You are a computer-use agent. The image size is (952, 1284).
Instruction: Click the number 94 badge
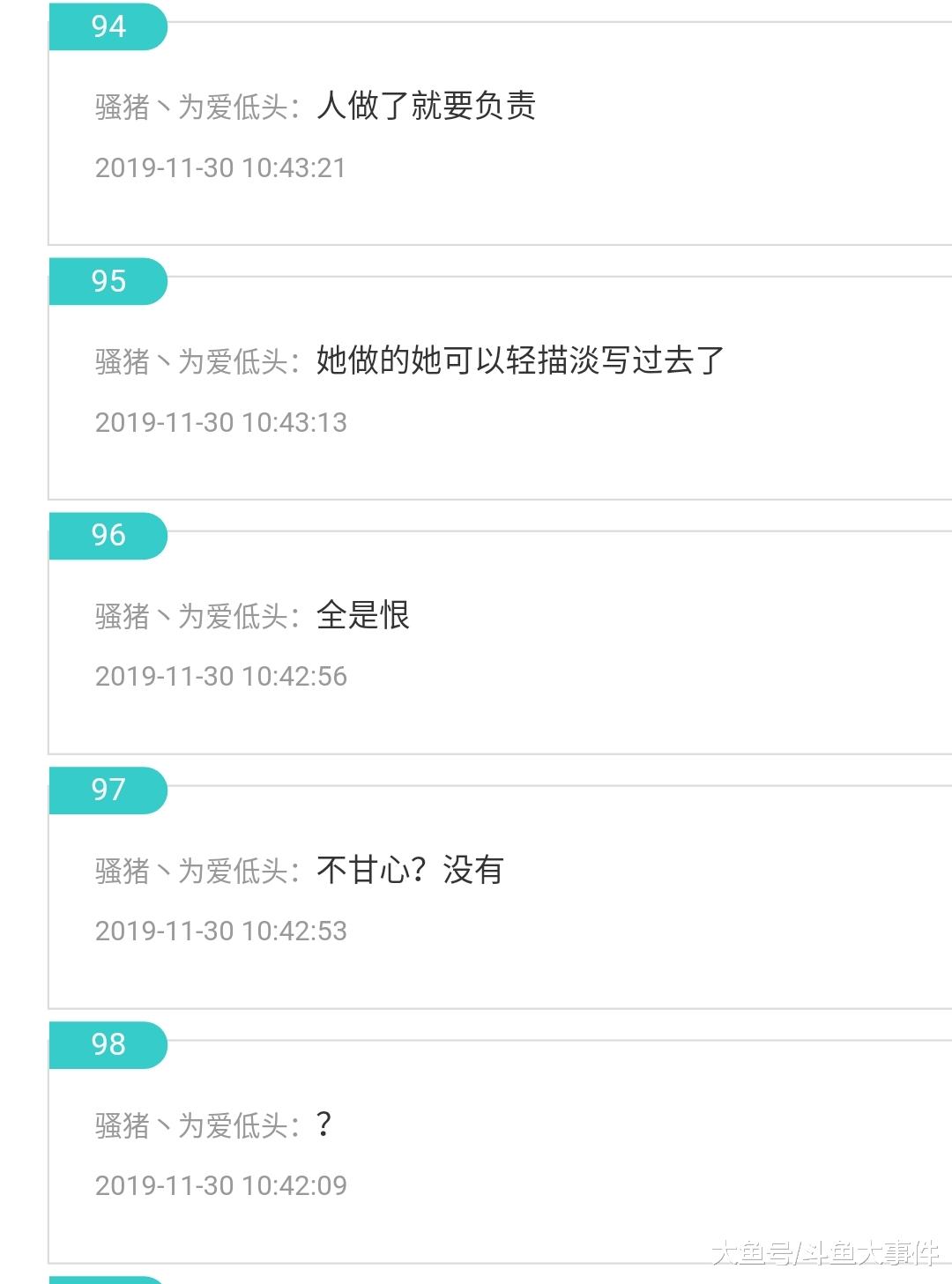[108, 26]
